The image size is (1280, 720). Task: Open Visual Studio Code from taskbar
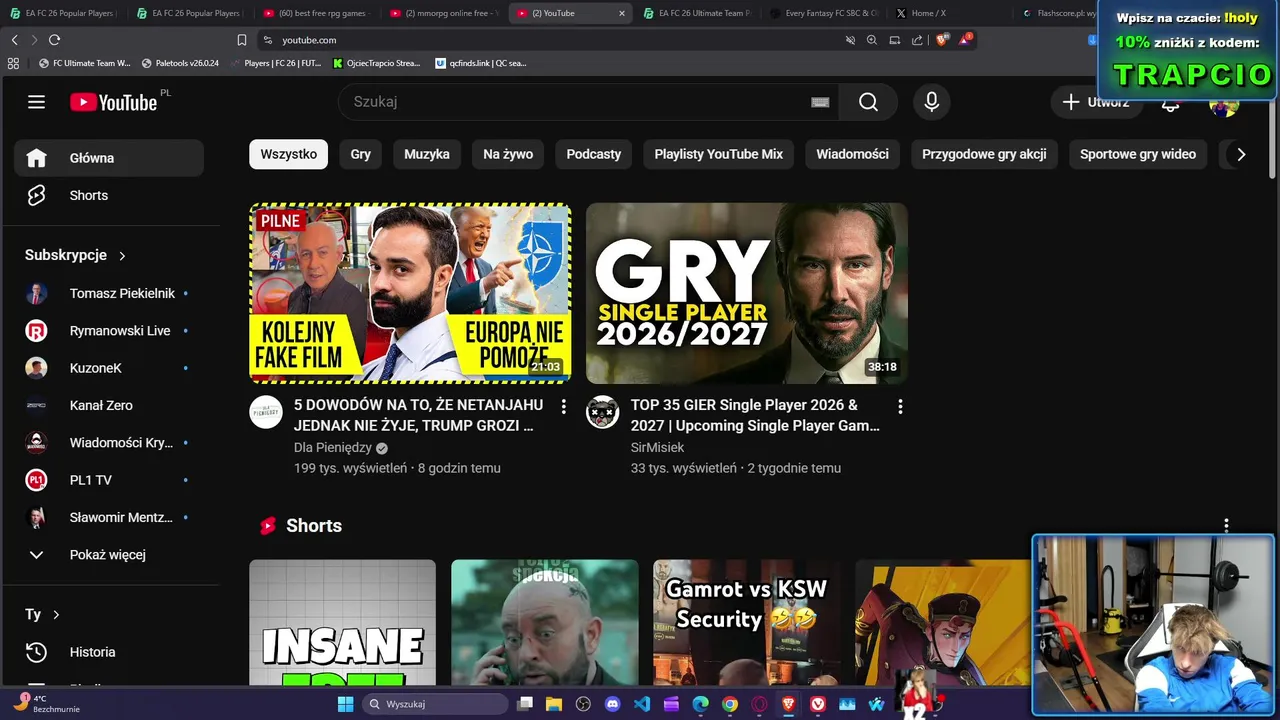(x=642, y=704)
